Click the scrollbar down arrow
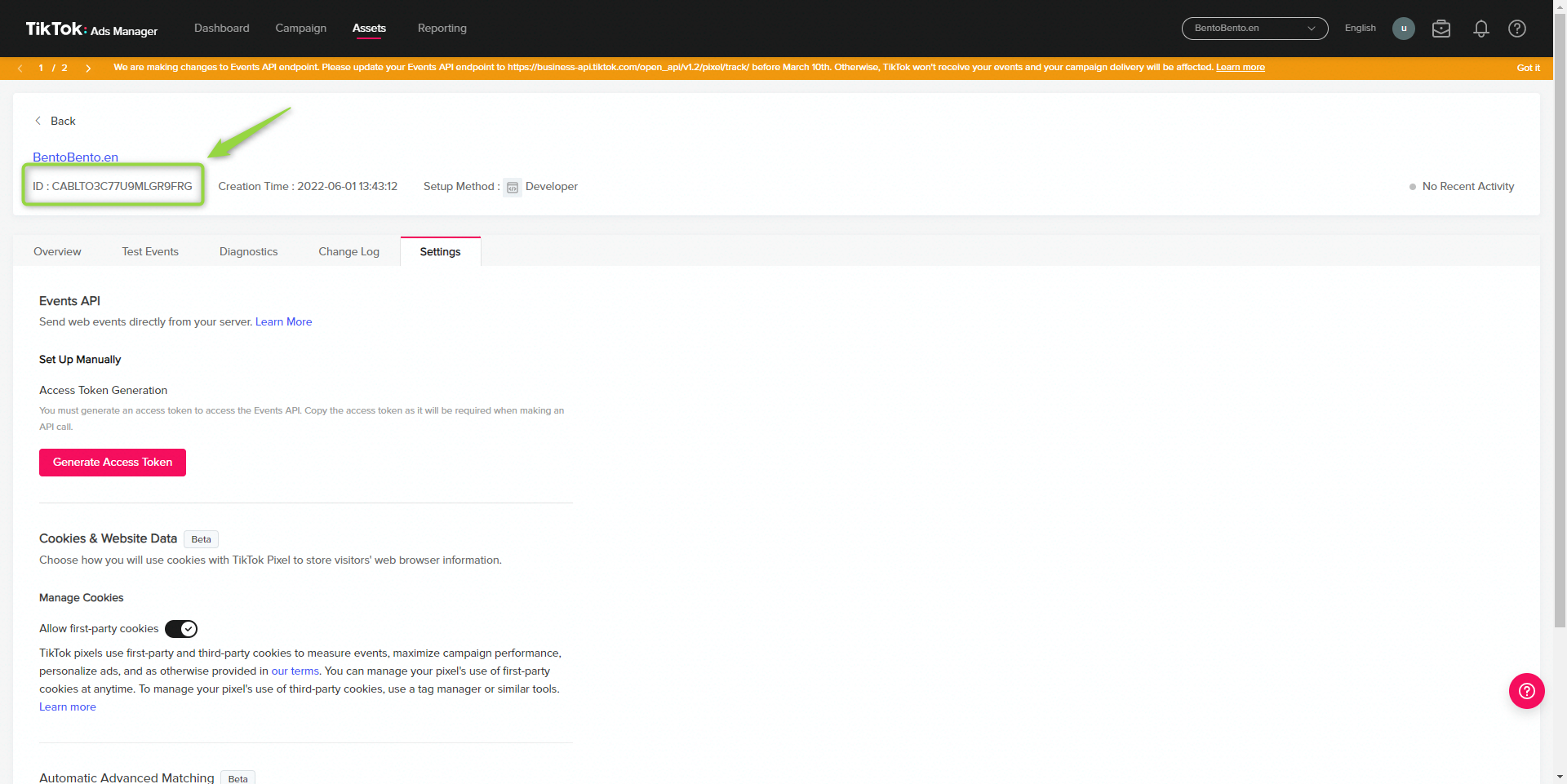 click(1560, 777)
